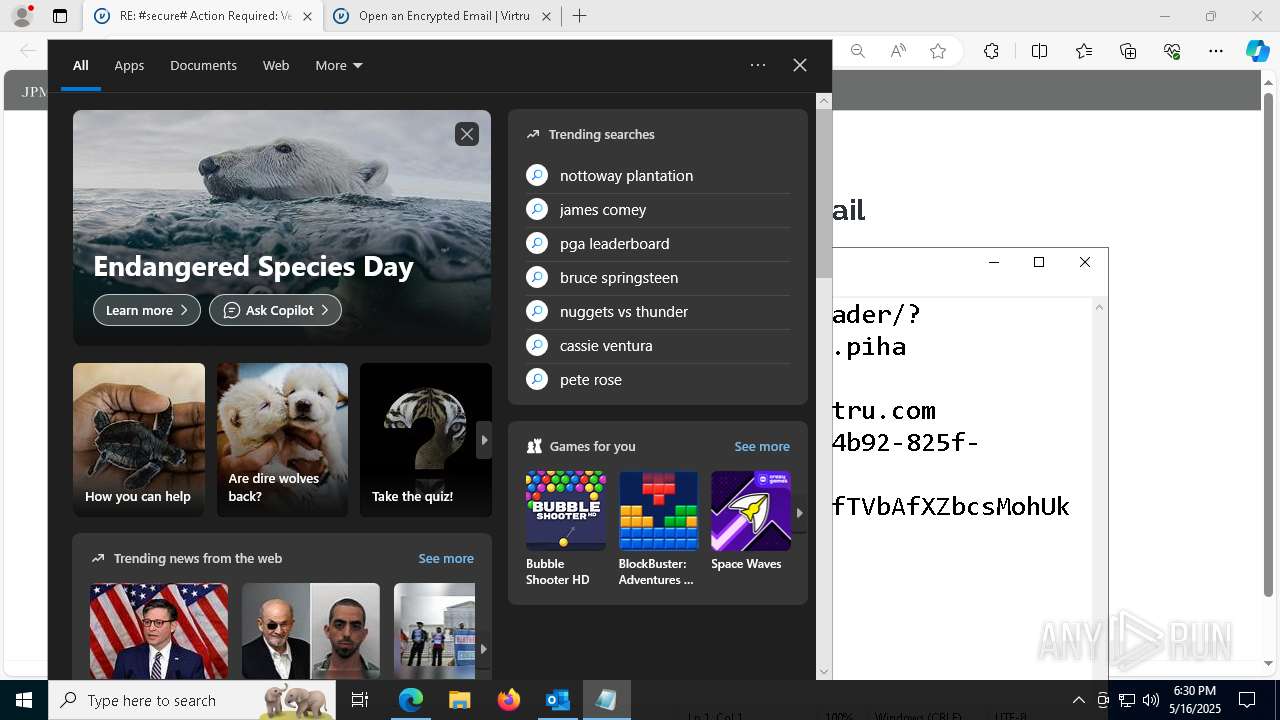Viewport: 1280px width, 720px height.
Task: Open 'How you can help' card
Action: (x=139, y=440)
